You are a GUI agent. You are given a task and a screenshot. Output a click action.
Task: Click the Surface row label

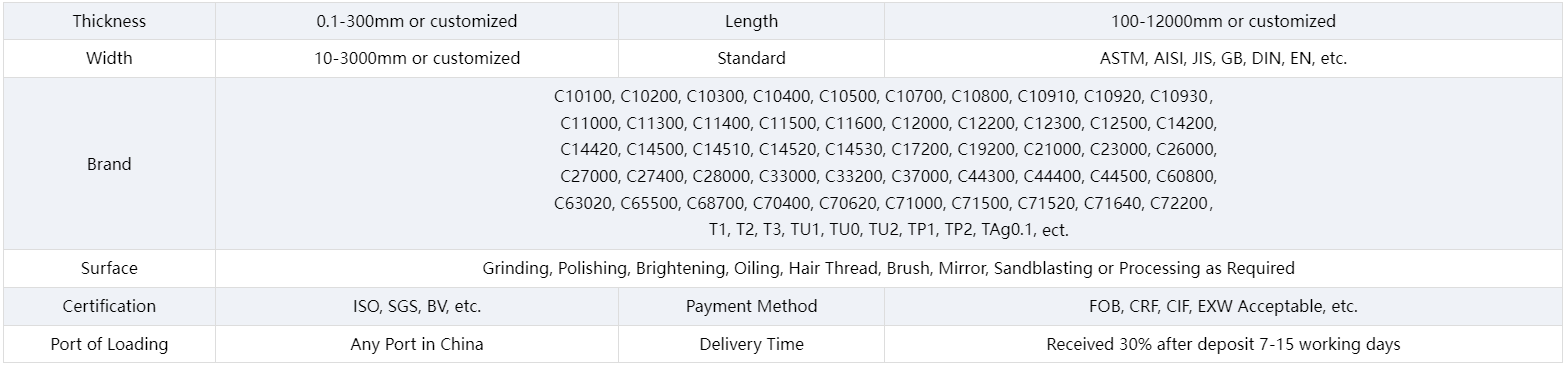point(109,268)
